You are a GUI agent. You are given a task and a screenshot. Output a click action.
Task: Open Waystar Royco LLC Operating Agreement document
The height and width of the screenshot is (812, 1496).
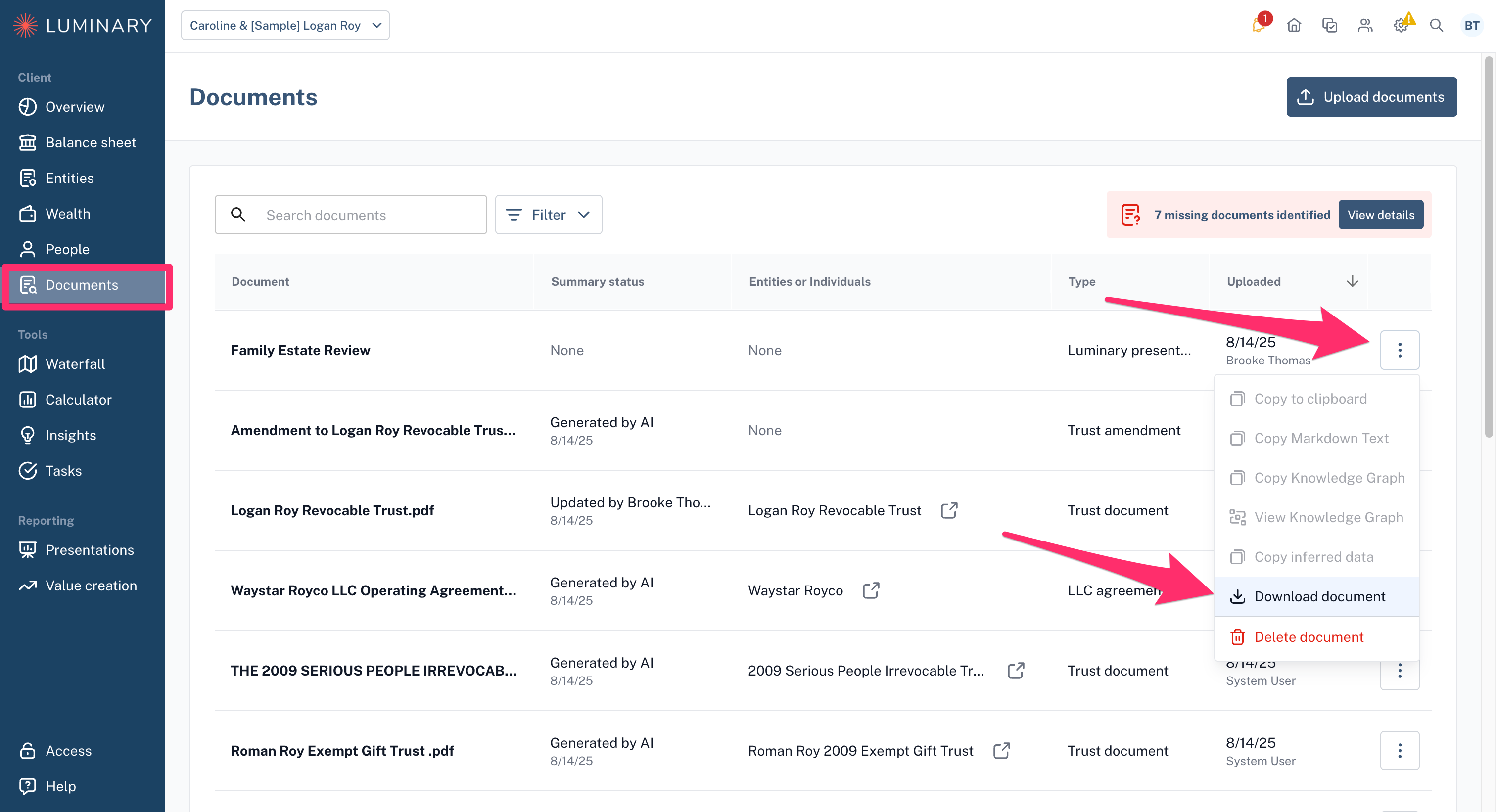click(373, 590)
